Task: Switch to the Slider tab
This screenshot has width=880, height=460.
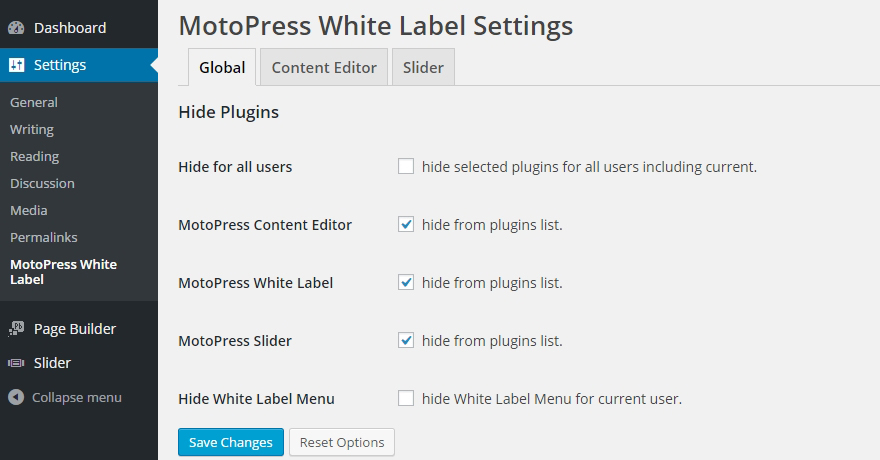Action: 423,68
